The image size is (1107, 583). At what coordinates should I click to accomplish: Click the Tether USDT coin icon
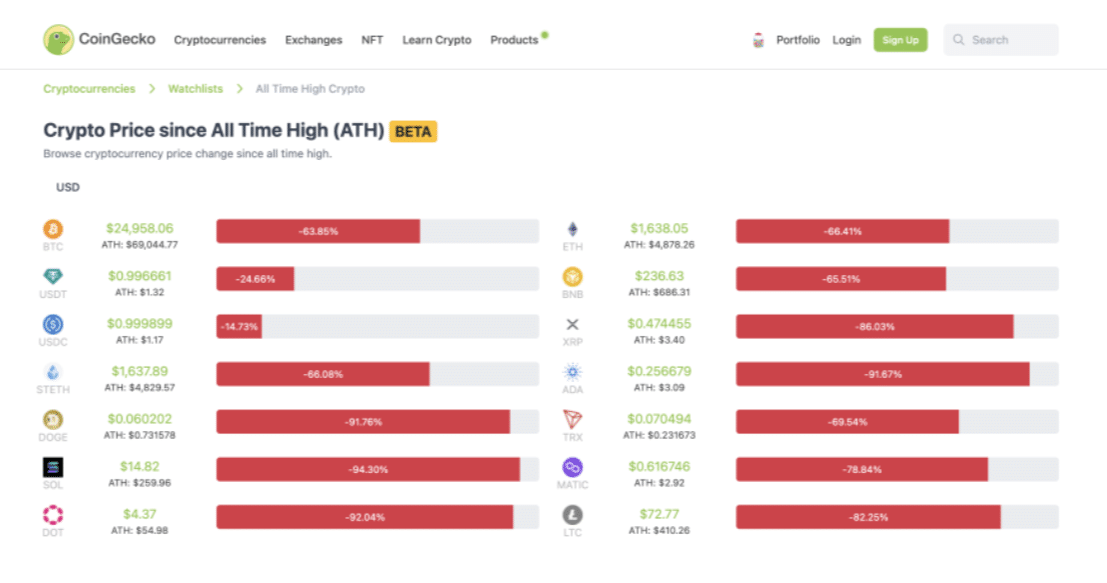53,276
